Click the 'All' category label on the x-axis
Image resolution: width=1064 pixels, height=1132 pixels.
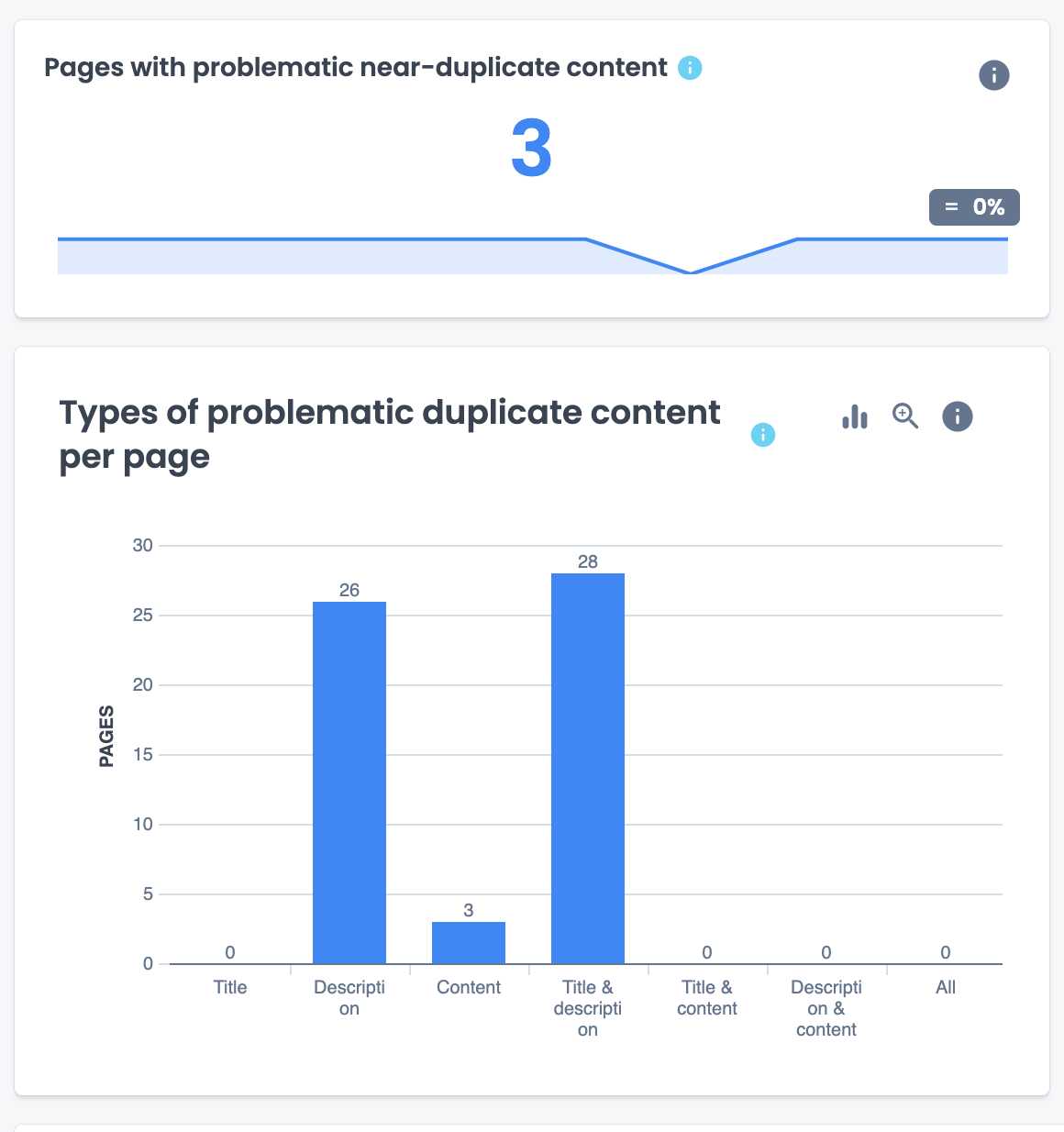tap(946, 987)
